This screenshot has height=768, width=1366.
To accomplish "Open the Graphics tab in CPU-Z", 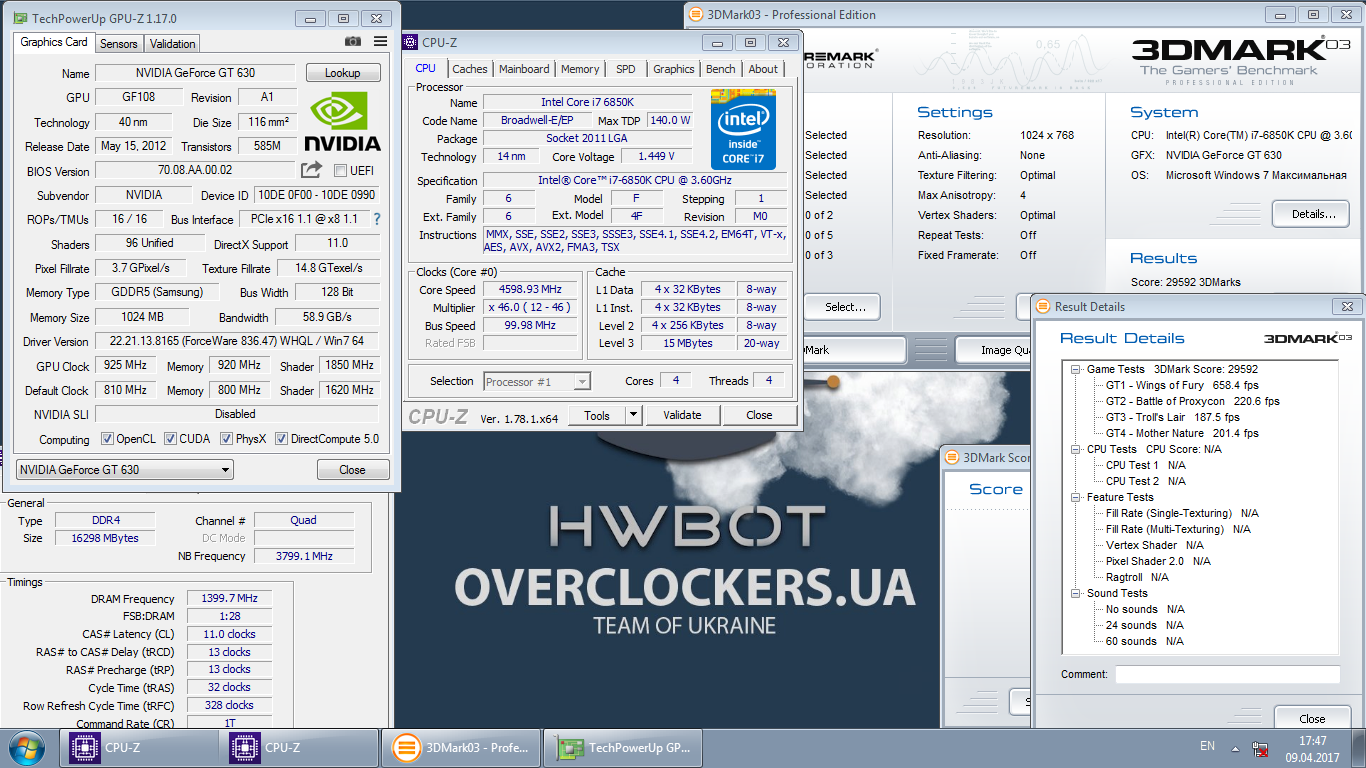I will click(673, 69).
